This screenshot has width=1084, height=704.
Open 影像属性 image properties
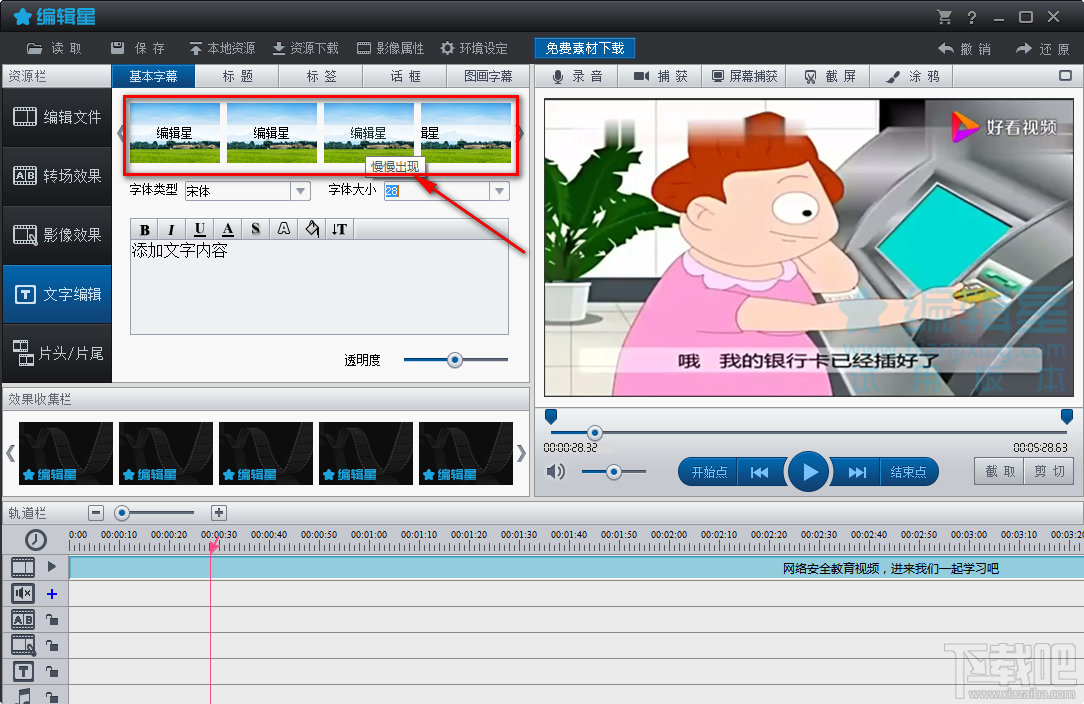point(391,48)
